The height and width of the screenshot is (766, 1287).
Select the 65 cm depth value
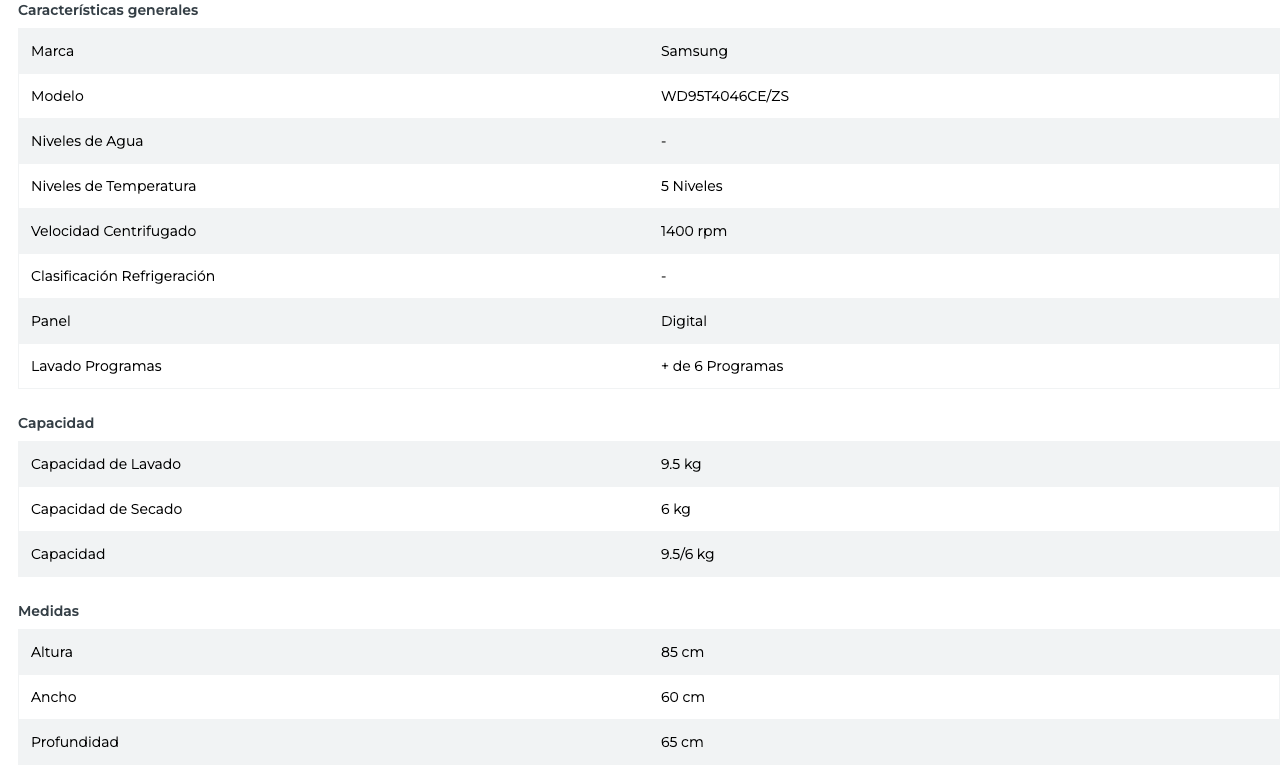tap(682, 742)
